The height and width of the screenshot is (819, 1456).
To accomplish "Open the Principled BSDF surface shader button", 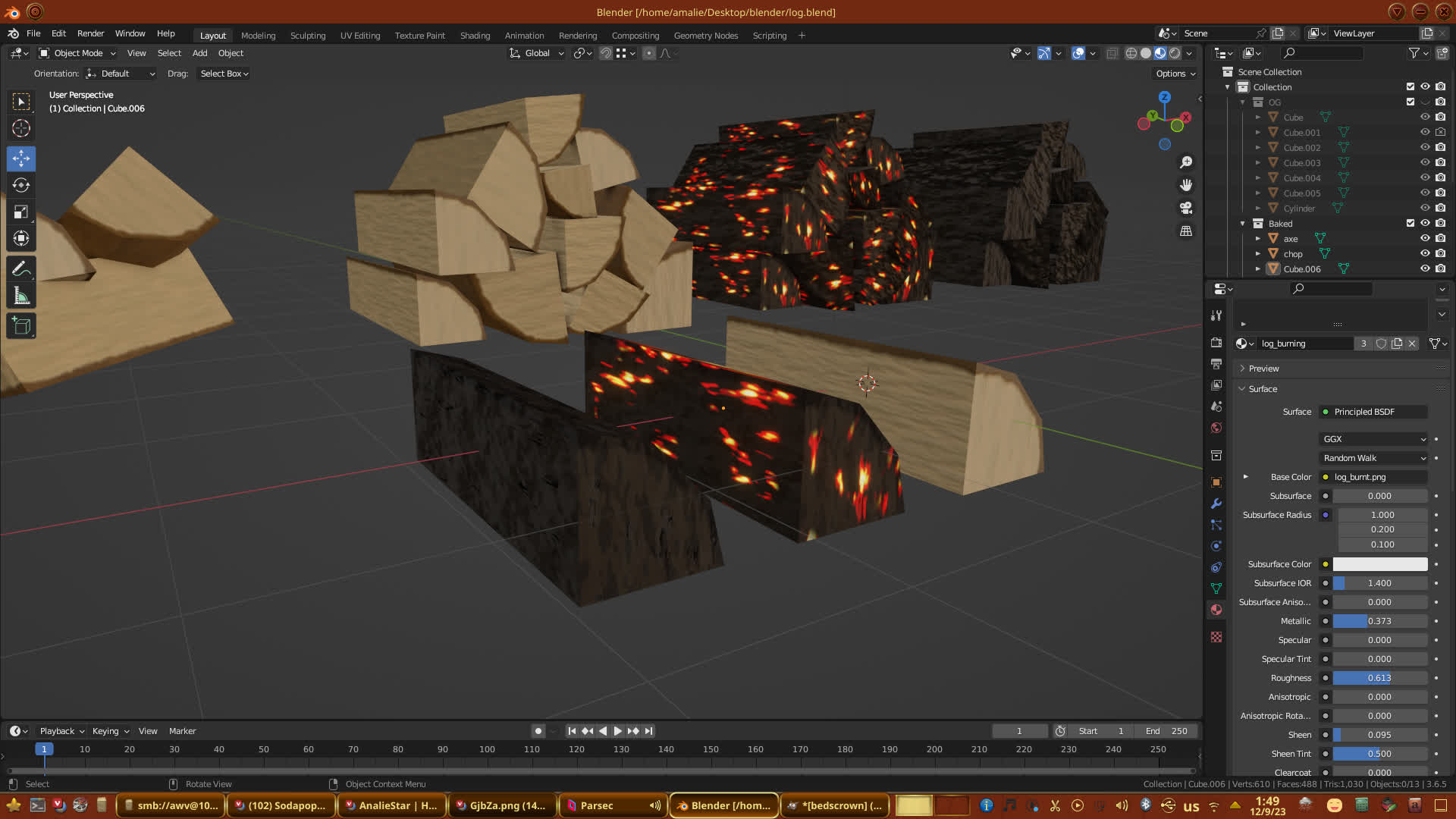I will point(1373,412).
